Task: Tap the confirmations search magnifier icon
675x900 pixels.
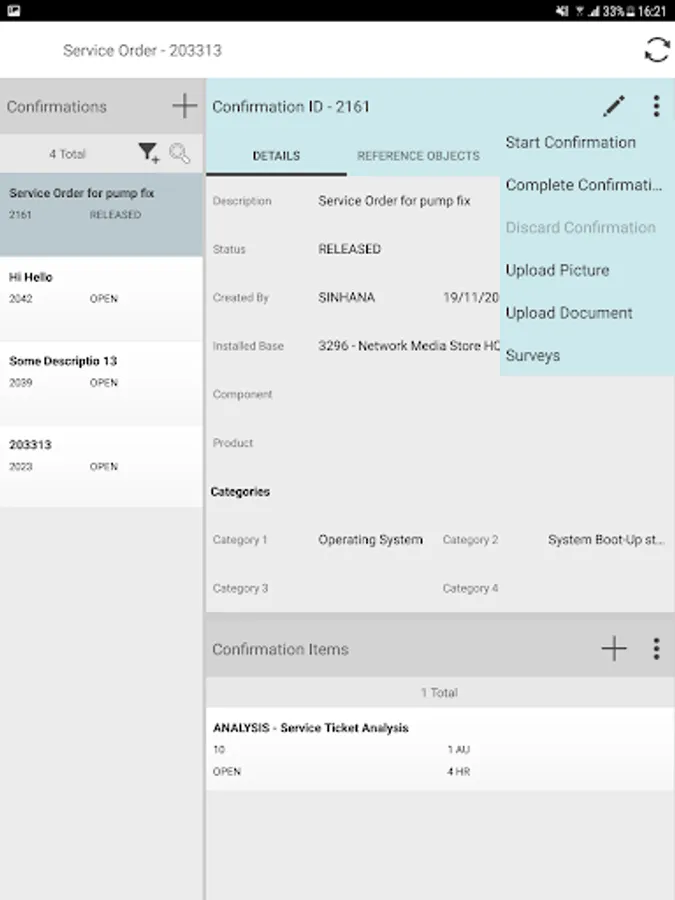Action: click(x=180, y=153)
